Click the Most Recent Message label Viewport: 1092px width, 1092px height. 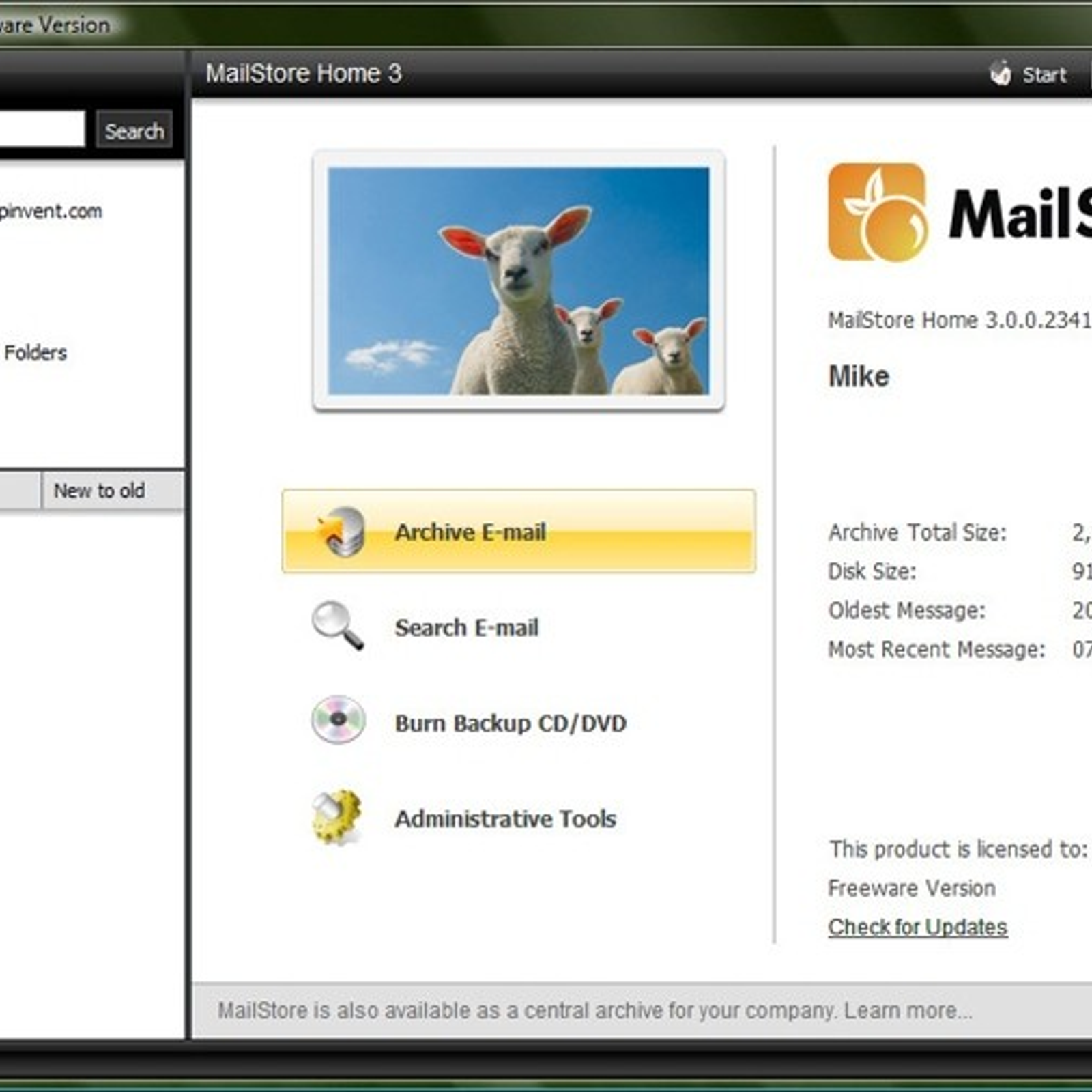[x=936, y=649]
